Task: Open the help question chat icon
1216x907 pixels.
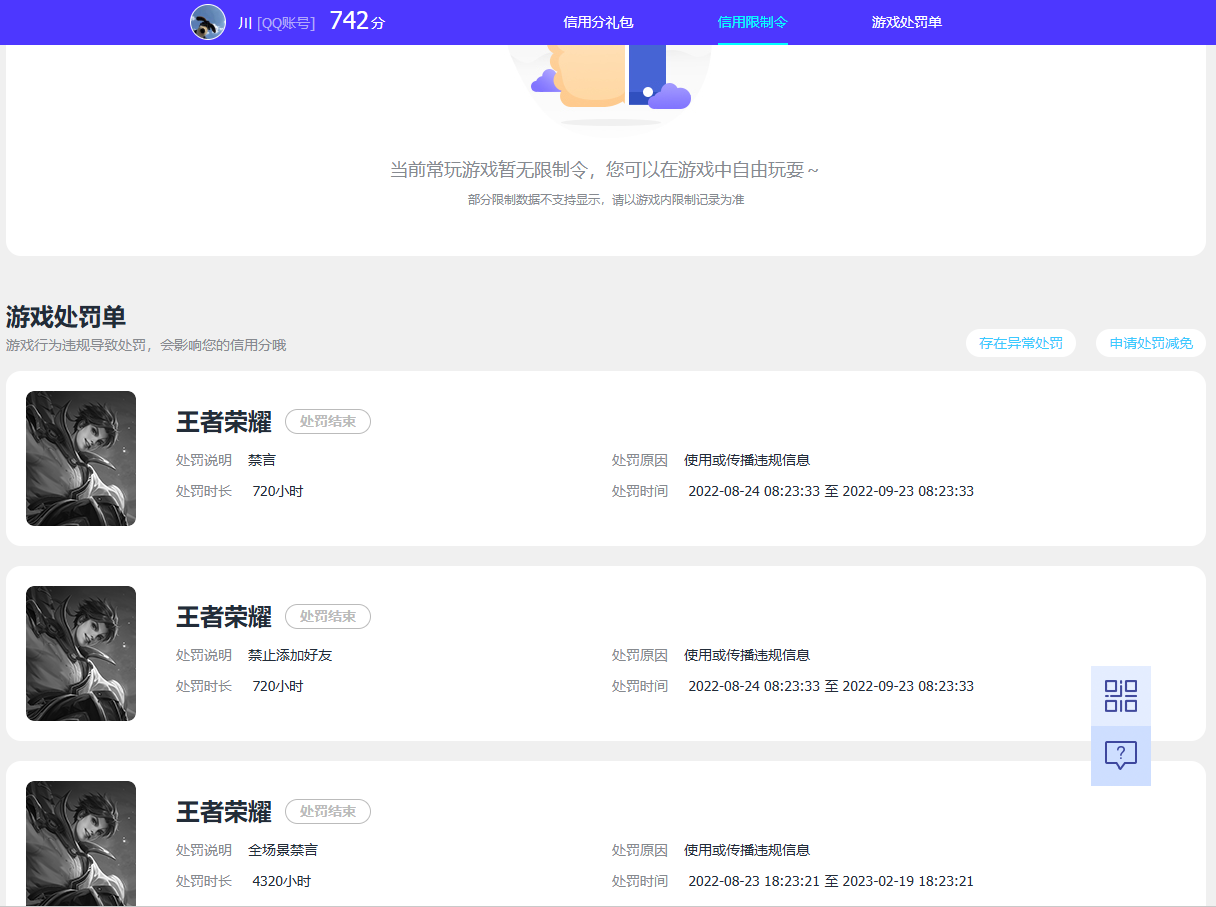Action: pos(1121,756)
